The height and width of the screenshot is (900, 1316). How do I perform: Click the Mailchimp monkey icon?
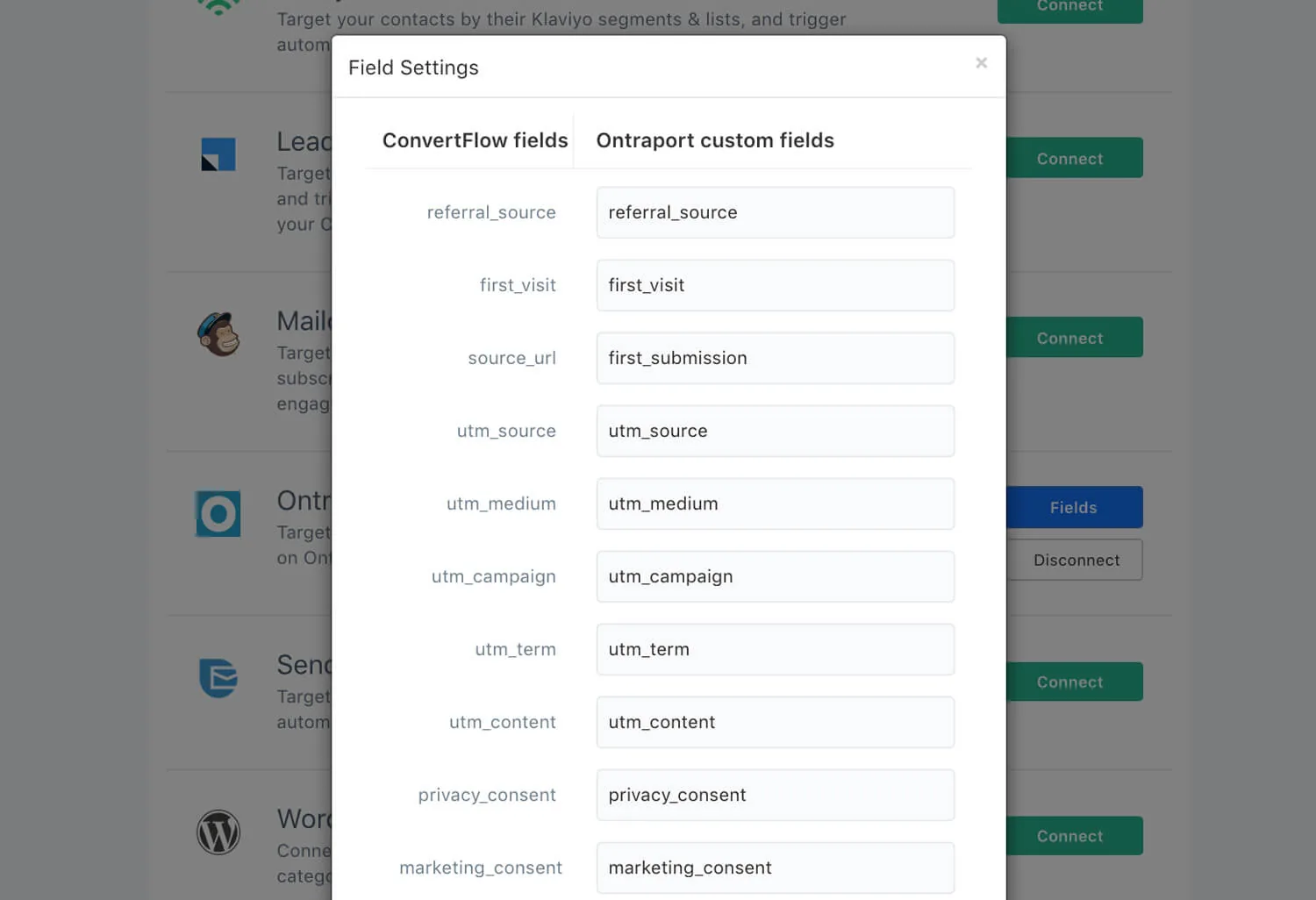tap(218, 334)
